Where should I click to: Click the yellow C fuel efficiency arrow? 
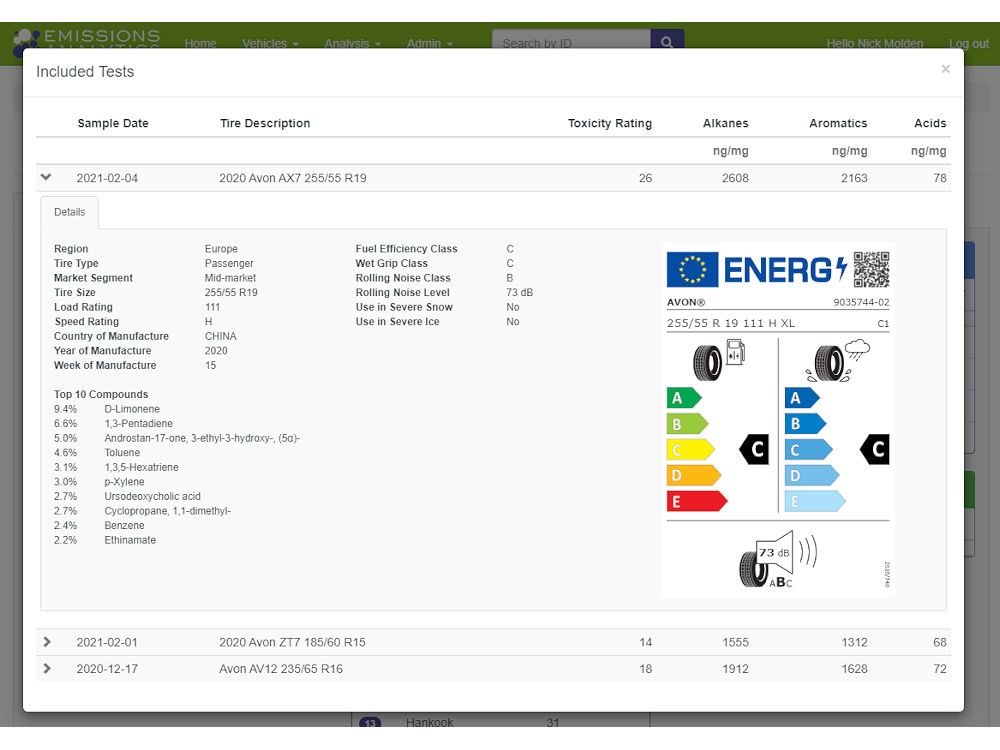[690, 450]
